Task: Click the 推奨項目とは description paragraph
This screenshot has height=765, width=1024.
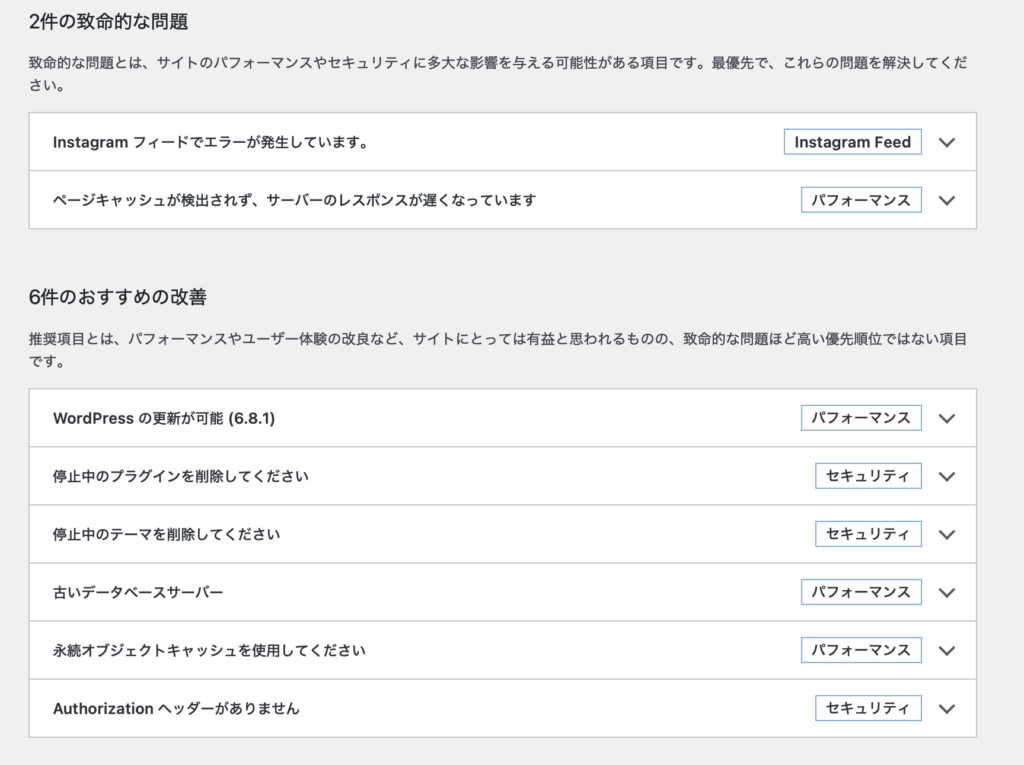Action: (x=498, y=350)
